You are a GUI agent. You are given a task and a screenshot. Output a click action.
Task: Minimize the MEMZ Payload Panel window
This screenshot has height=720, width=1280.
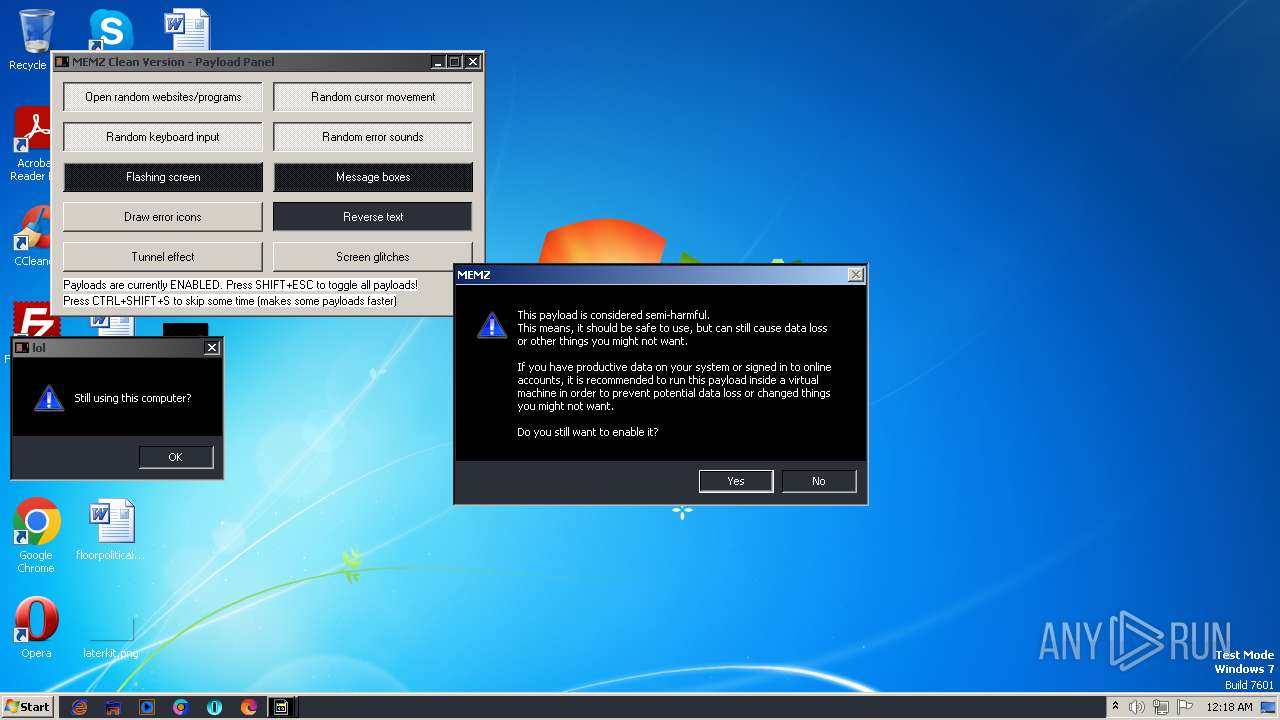(438, 62)
